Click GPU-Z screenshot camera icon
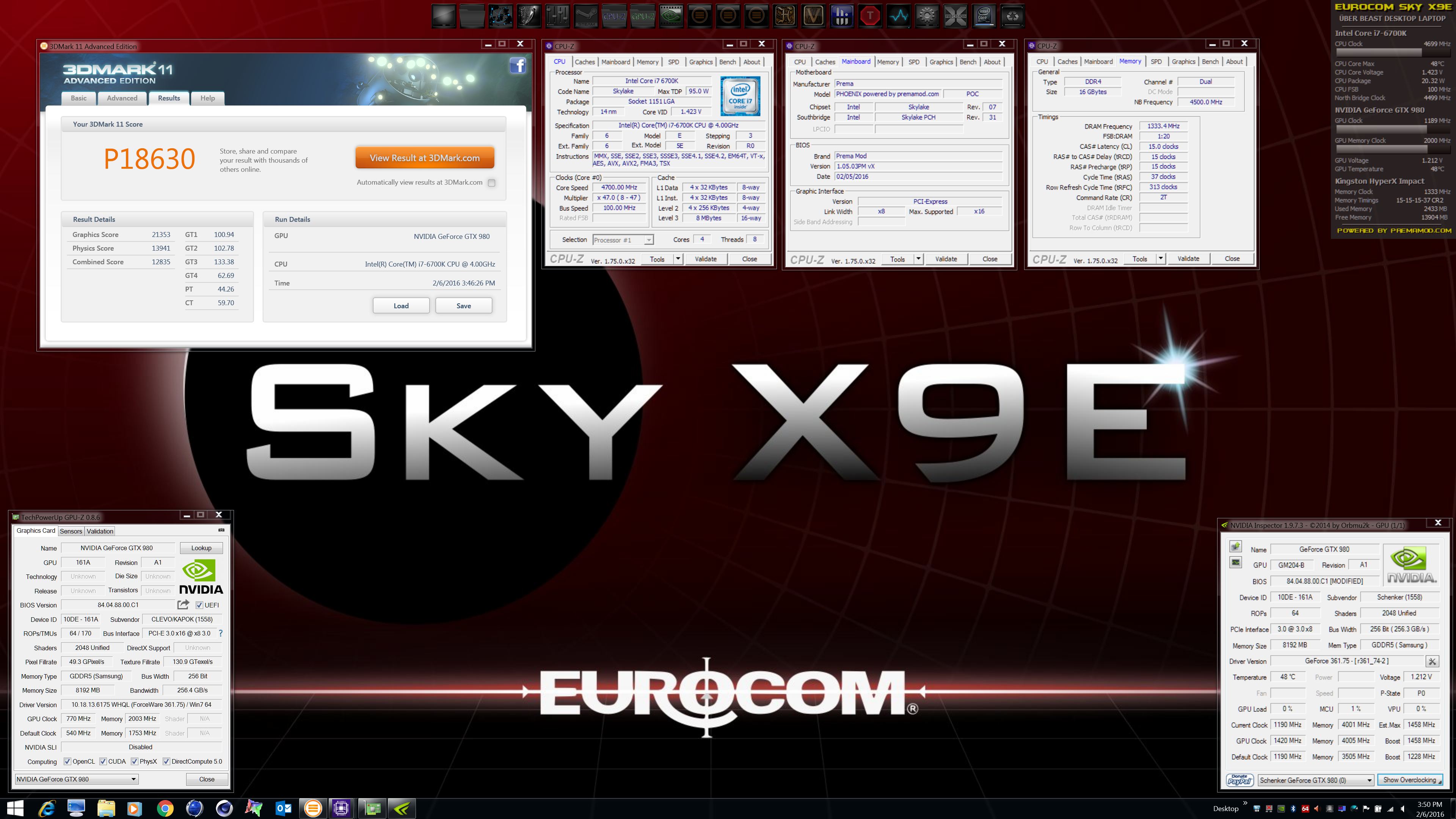This screenshot has height=819, width=1456. 221,530
